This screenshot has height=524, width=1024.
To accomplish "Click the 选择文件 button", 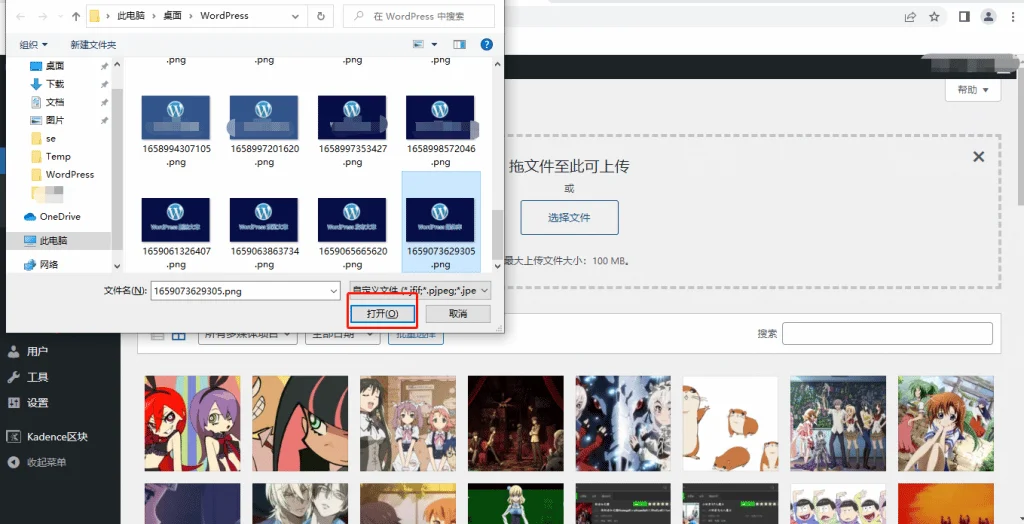I will pyautogui.click(x=569, y=218).
